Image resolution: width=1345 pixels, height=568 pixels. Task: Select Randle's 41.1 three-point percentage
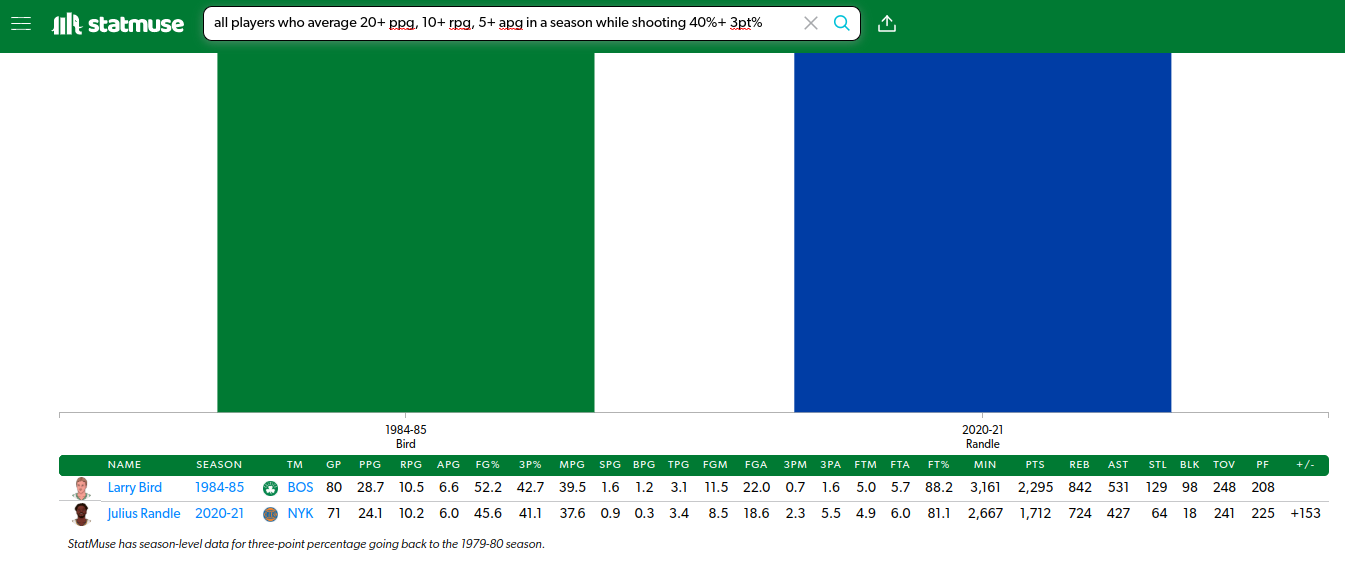point(531,514)
